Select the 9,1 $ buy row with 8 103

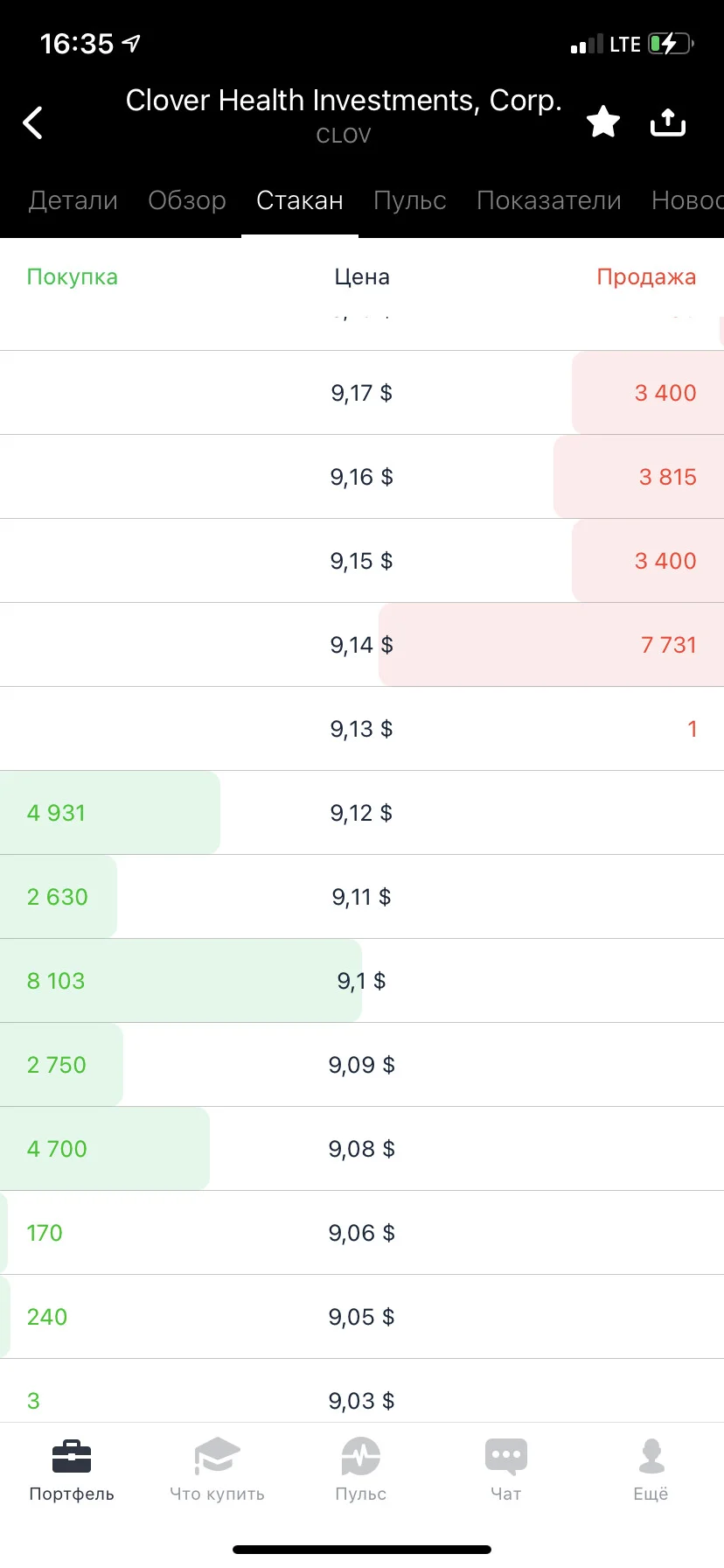pos(362,981)
